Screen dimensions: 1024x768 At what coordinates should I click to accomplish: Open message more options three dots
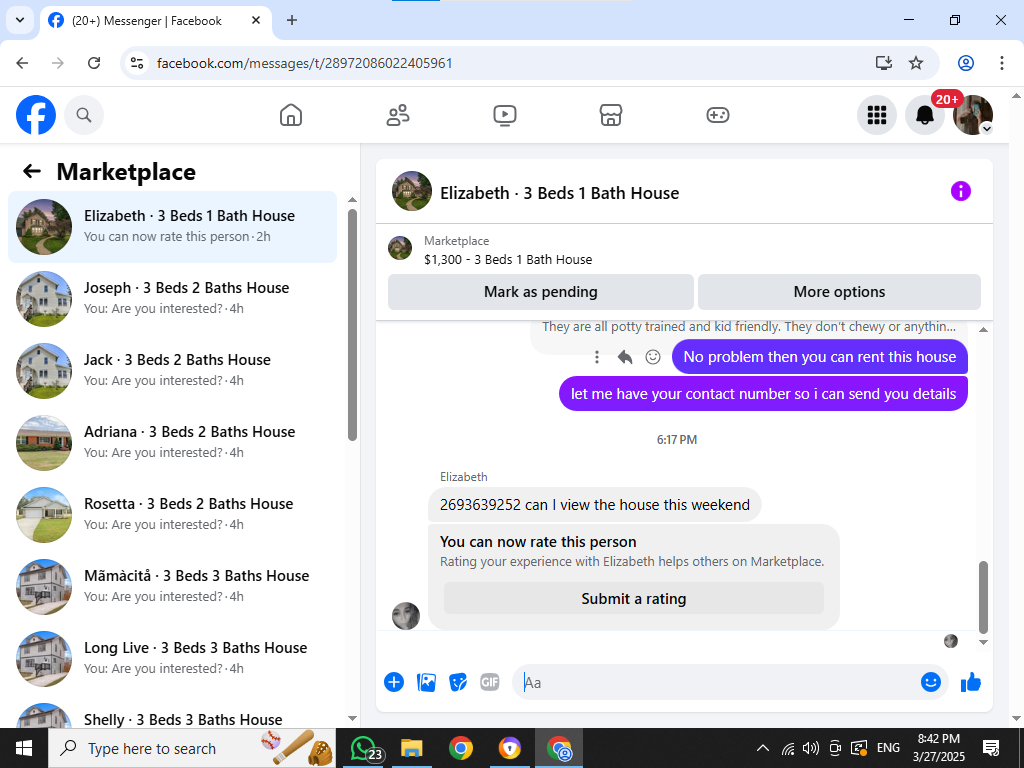(x=596, y=357)
